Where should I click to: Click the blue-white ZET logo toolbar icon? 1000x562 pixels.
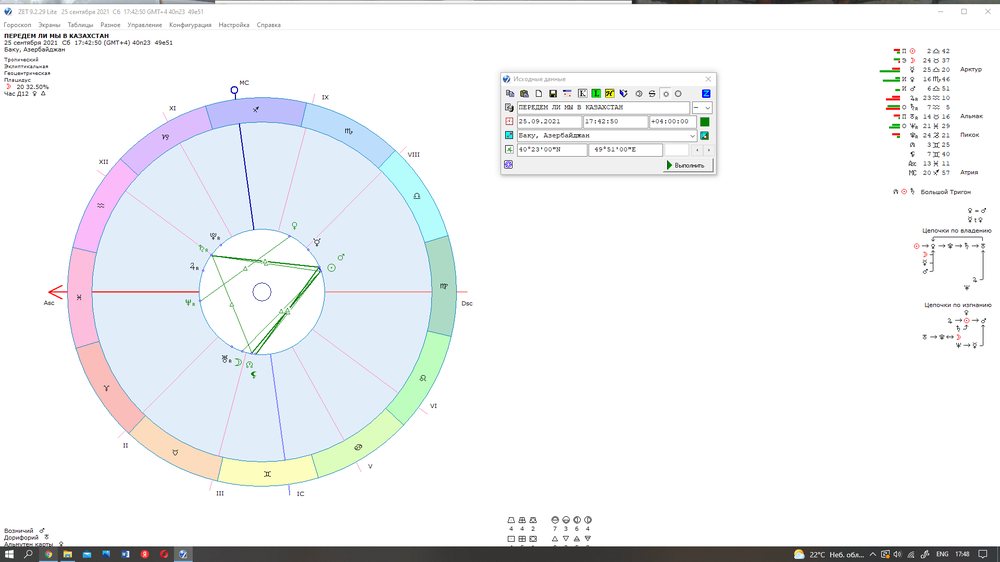624,94
